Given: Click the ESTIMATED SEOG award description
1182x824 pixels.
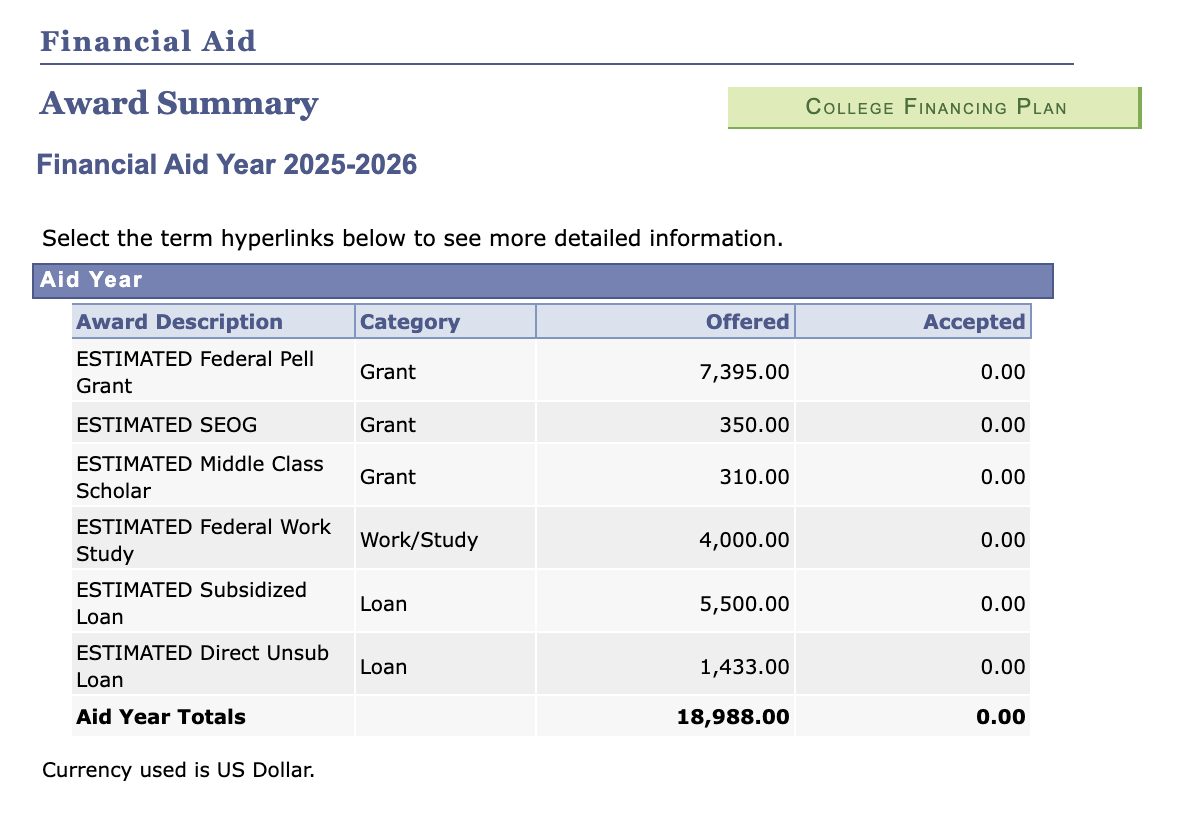Looking at the screenshot, I should pyautogui.click(x=167, y=425).
